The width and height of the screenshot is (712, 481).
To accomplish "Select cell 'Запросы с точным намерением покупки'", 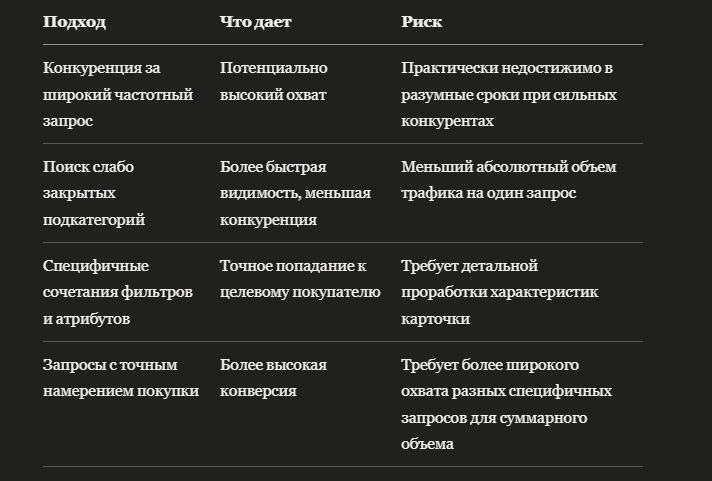I will pyautogui.click(x=121, y=378).
